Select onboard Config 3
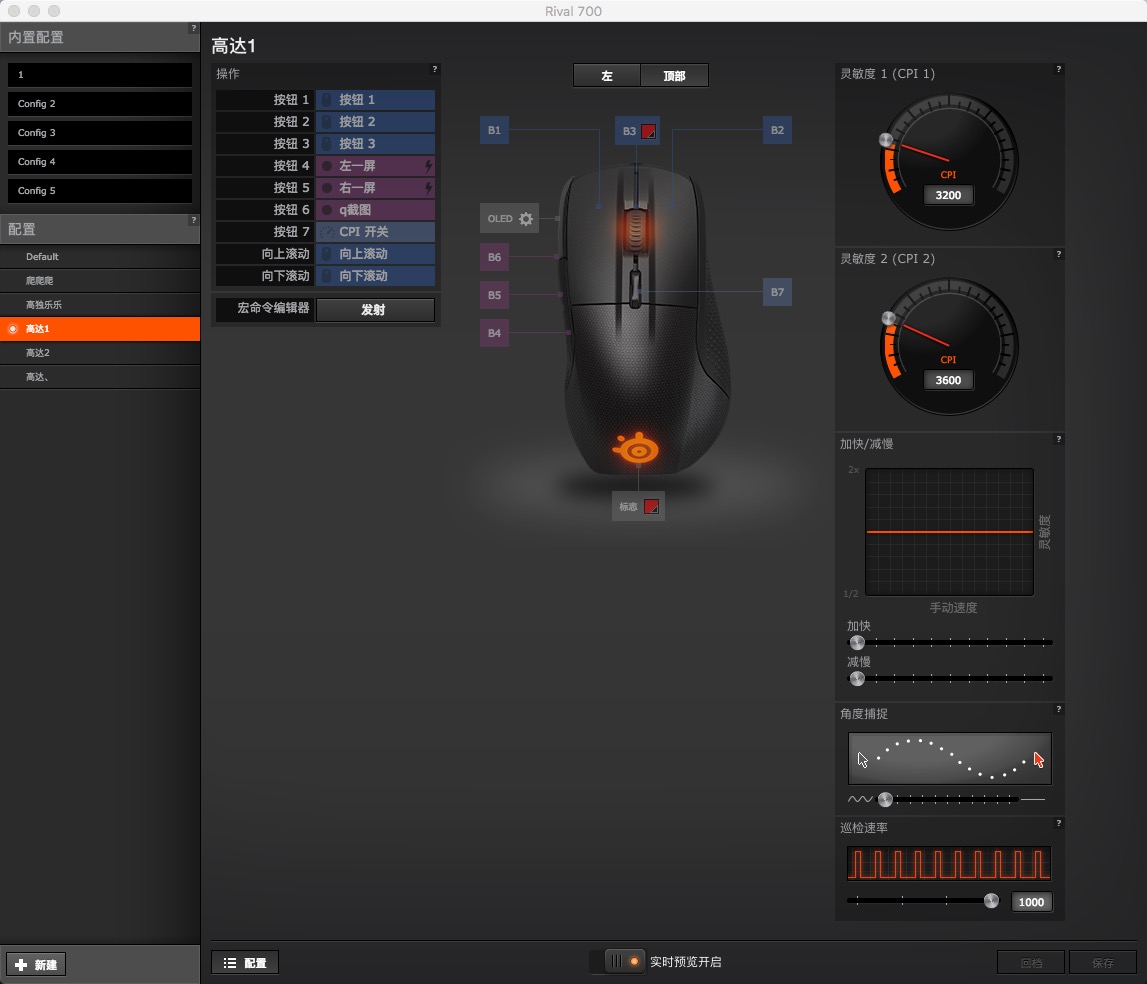 tap(100, 132)
